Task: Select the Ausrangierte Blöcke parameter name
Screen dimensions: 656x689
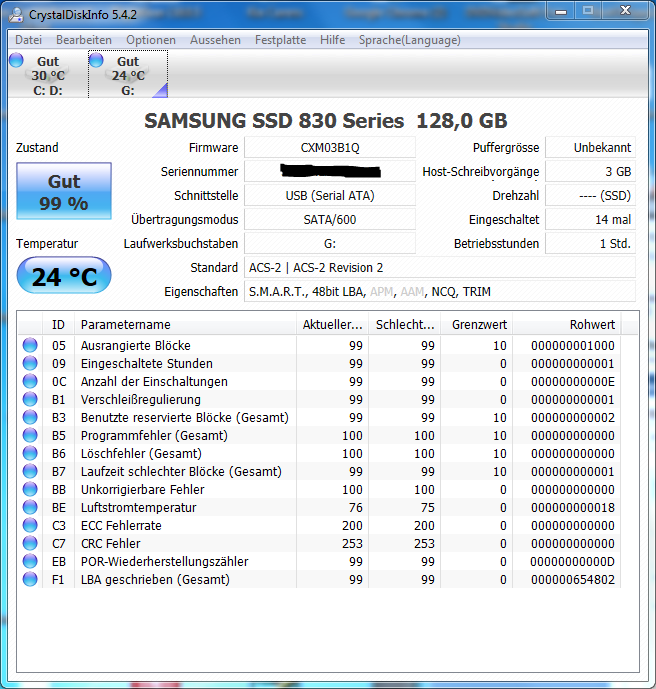Action: click(135, 346)
